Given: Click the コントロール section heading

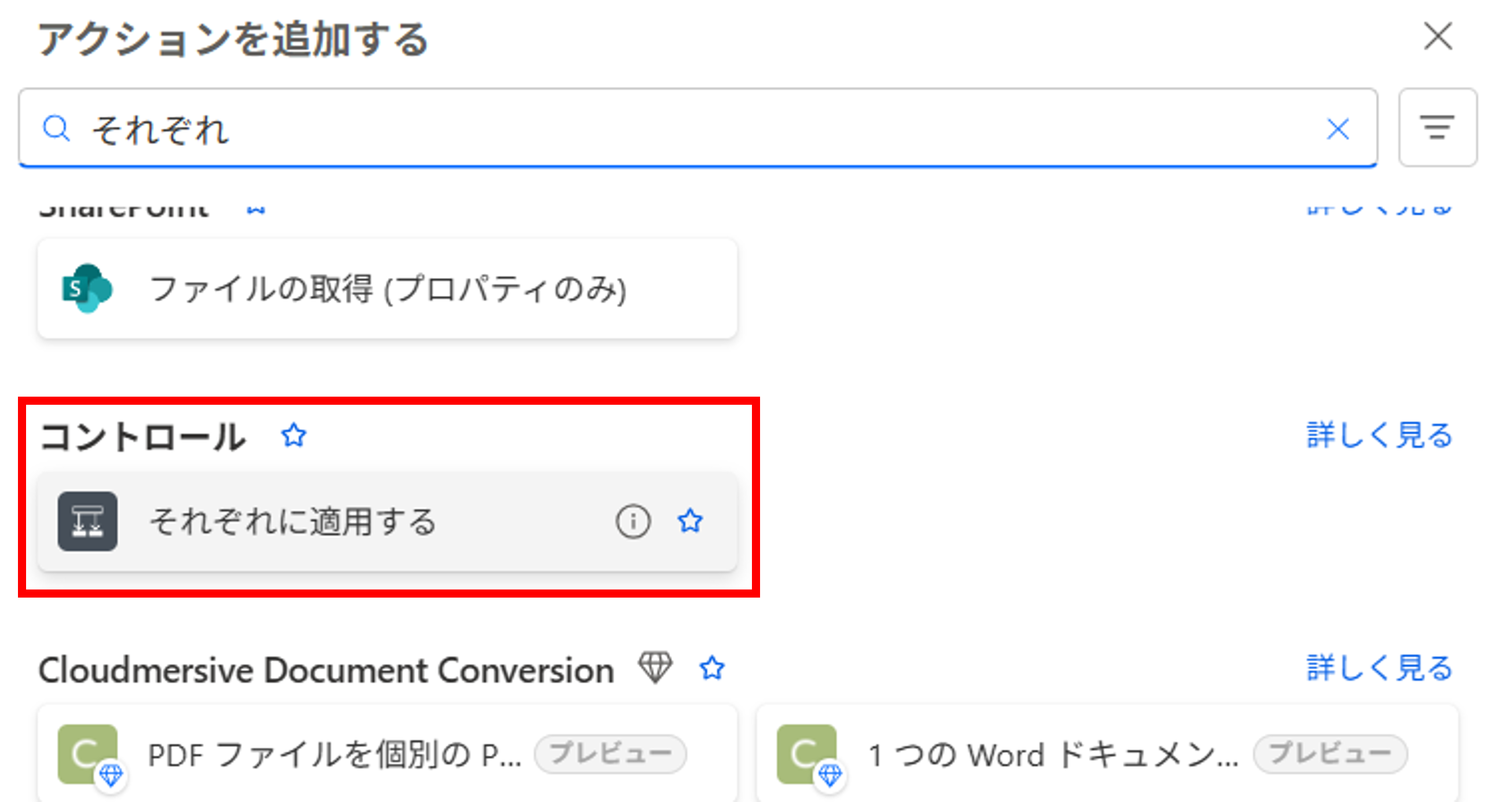Looking at the screenshot, I should click(x=143, y=437).
